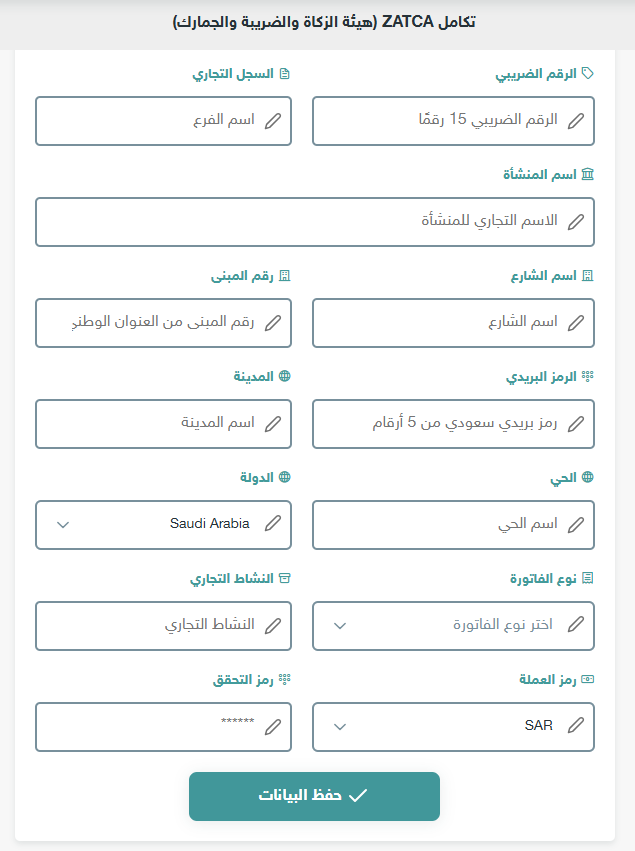
Task: Select the الاسم التجاري للمنشأة input field
Action: click(x=314, y=221)
